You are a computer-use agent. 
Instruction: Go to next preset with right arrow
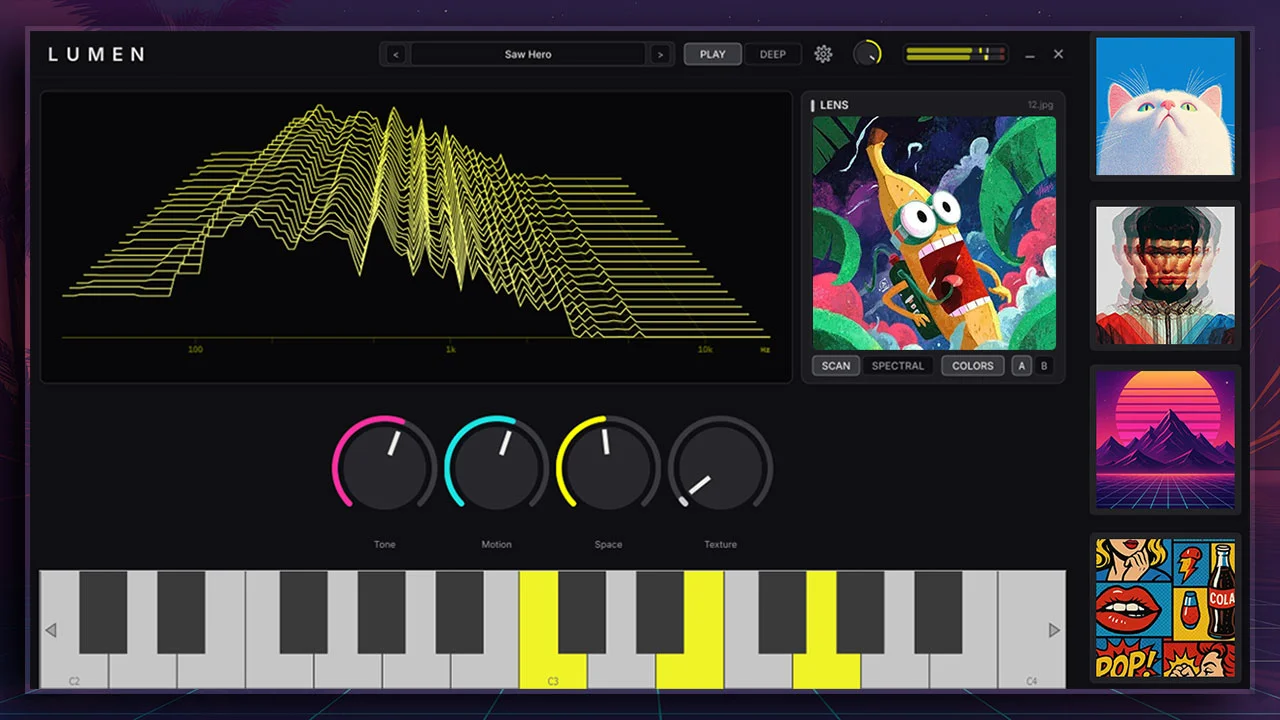659,54
